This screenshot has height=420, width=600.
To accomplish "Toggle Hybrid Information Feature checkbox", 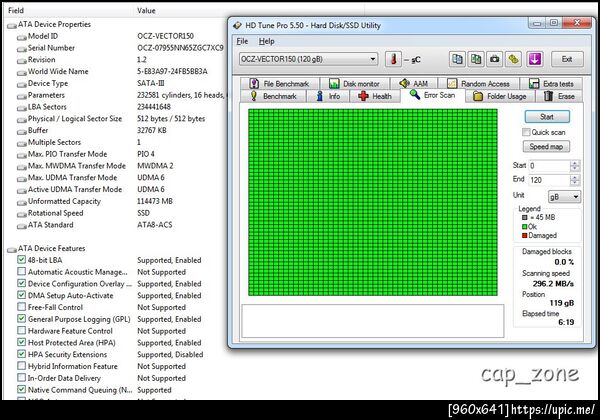I will click(21, 366).
